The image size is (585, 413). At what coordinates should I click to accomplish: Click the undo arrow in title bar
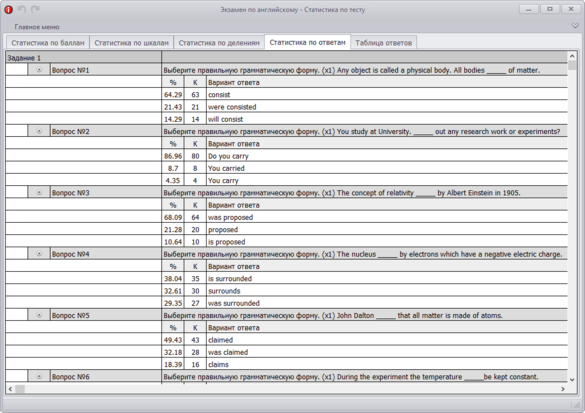[22, 9]
